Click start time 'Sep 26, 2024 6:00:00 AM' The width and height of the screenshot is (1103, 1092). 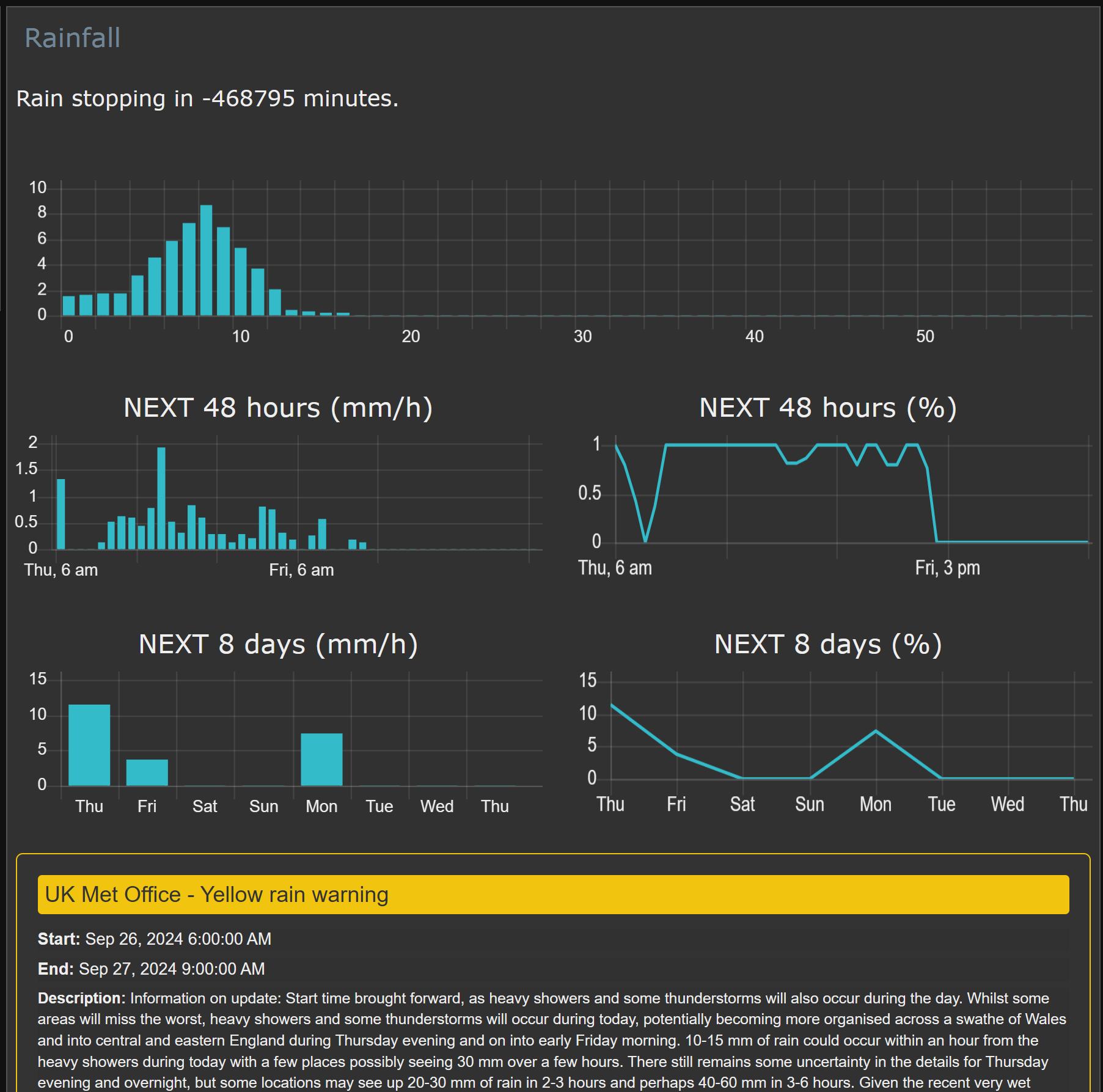tap(178, 939)
